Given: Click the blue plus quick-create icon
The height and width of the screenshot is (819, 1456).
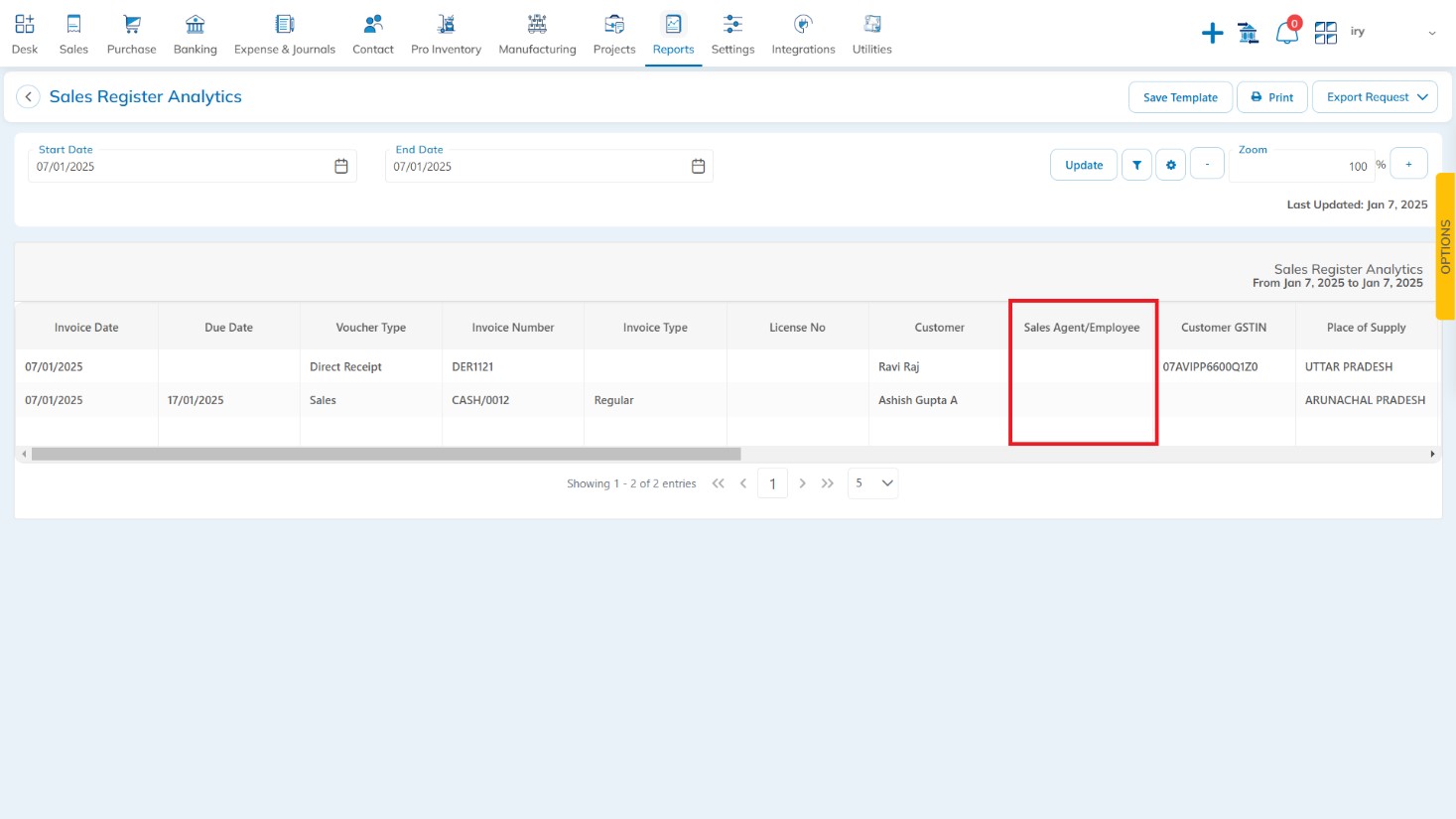Looking at the screenshot, I should [1212, 34].
